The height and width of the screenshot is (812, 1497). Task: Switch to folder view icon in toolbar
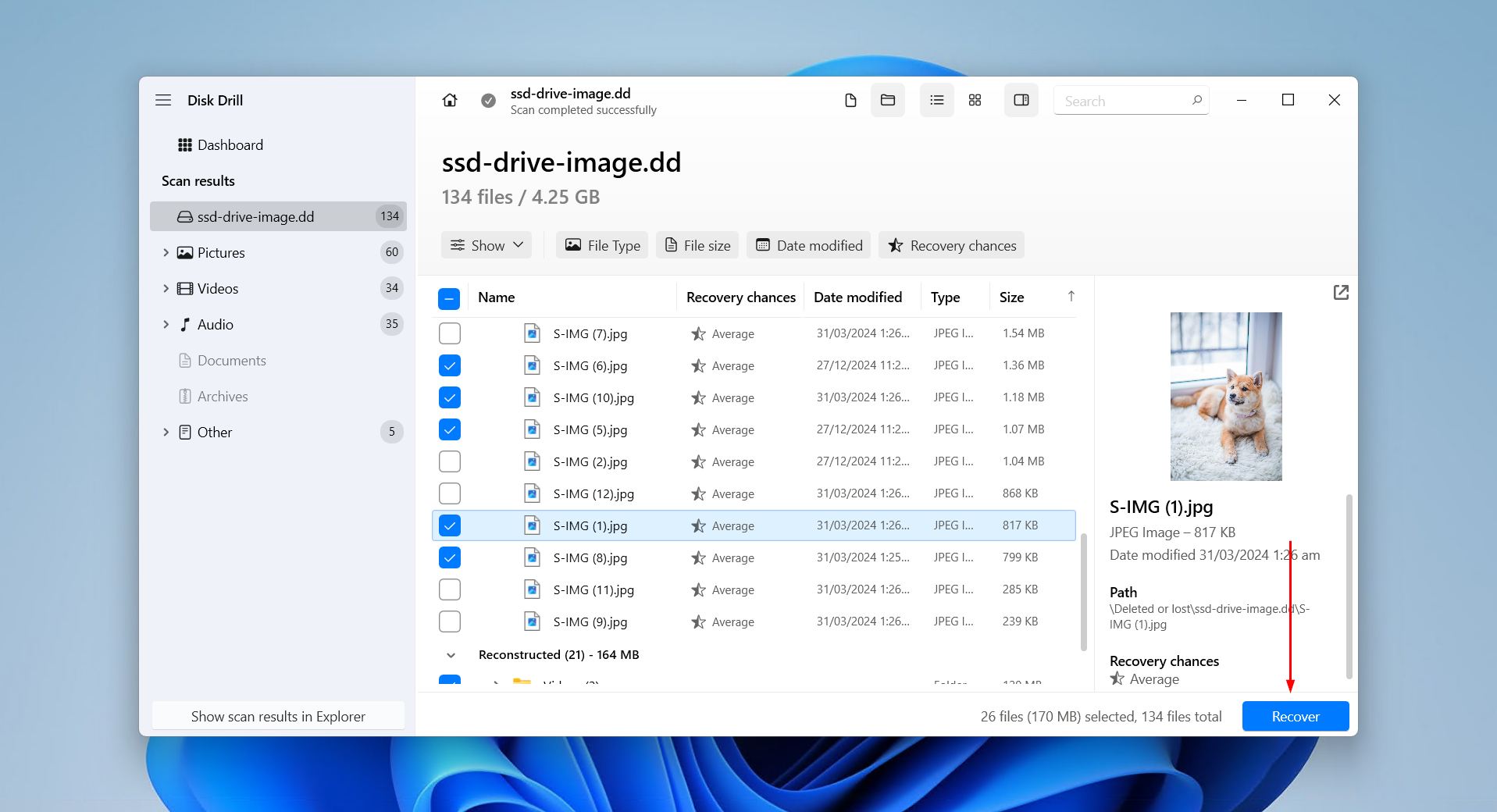pos(888,100)
